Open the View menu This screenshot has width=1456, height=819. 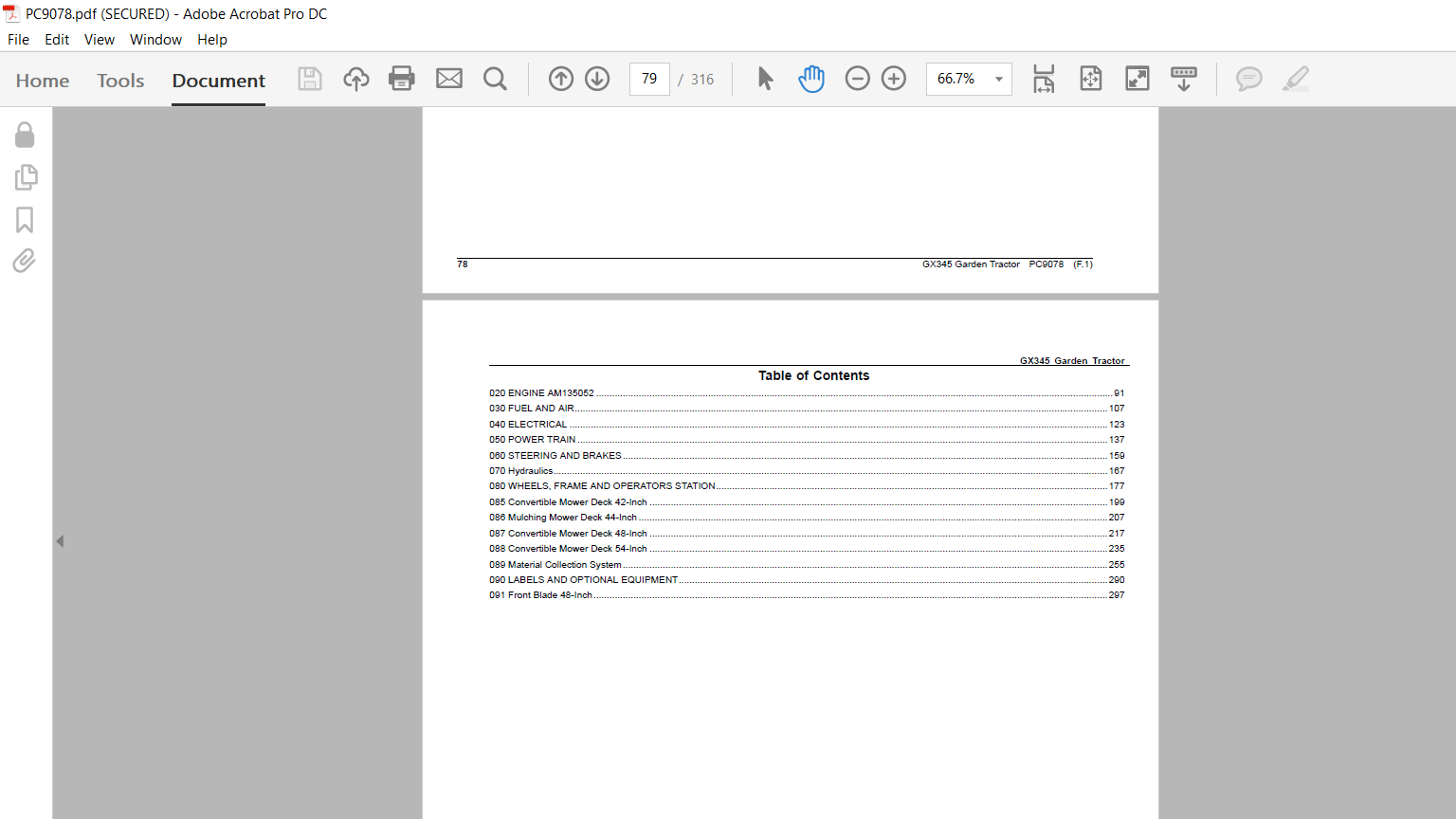point(100,40)
